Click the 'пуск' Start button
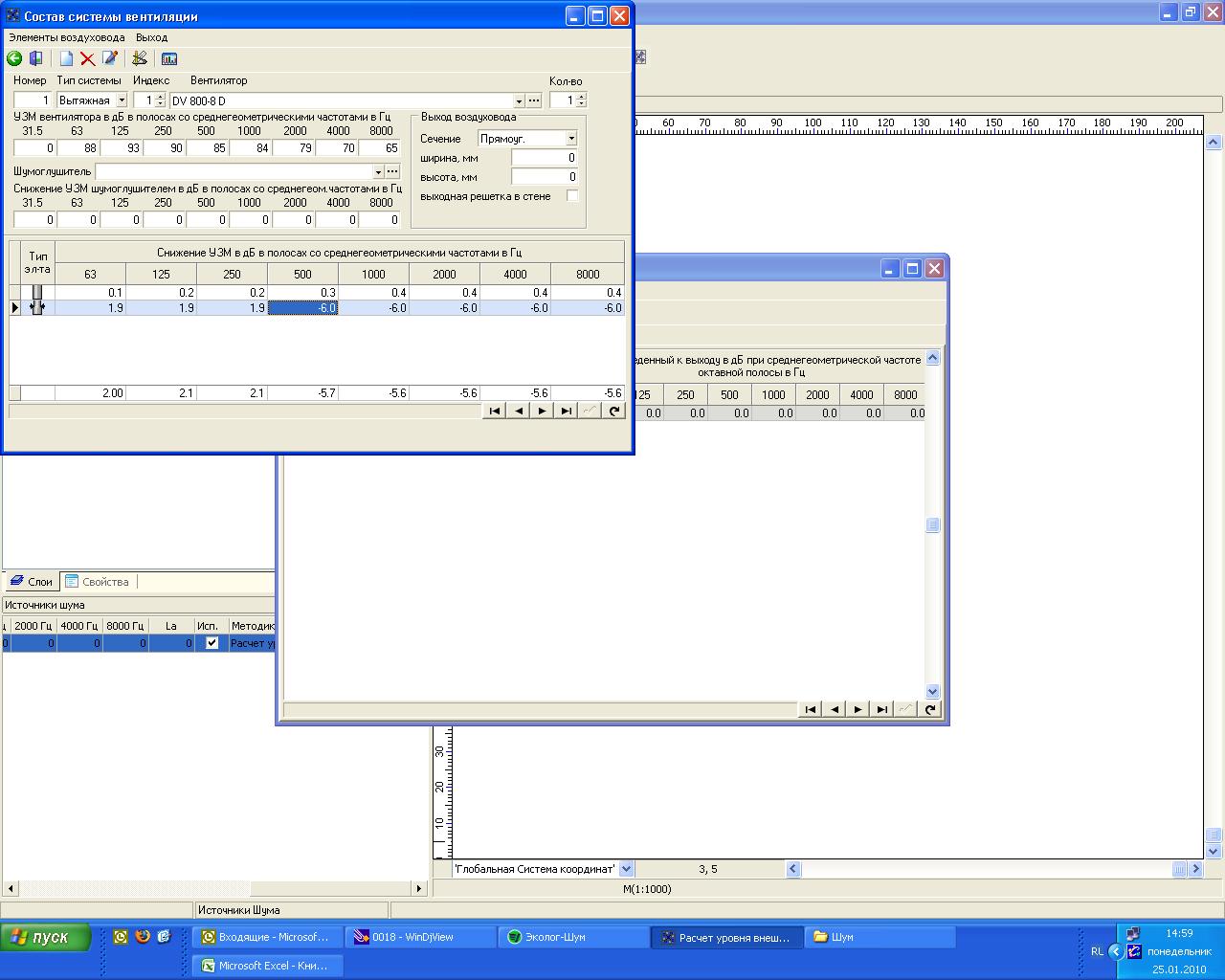Image resolution: width=1225 pixels, height=980 pixels. [x=45, y=937]
